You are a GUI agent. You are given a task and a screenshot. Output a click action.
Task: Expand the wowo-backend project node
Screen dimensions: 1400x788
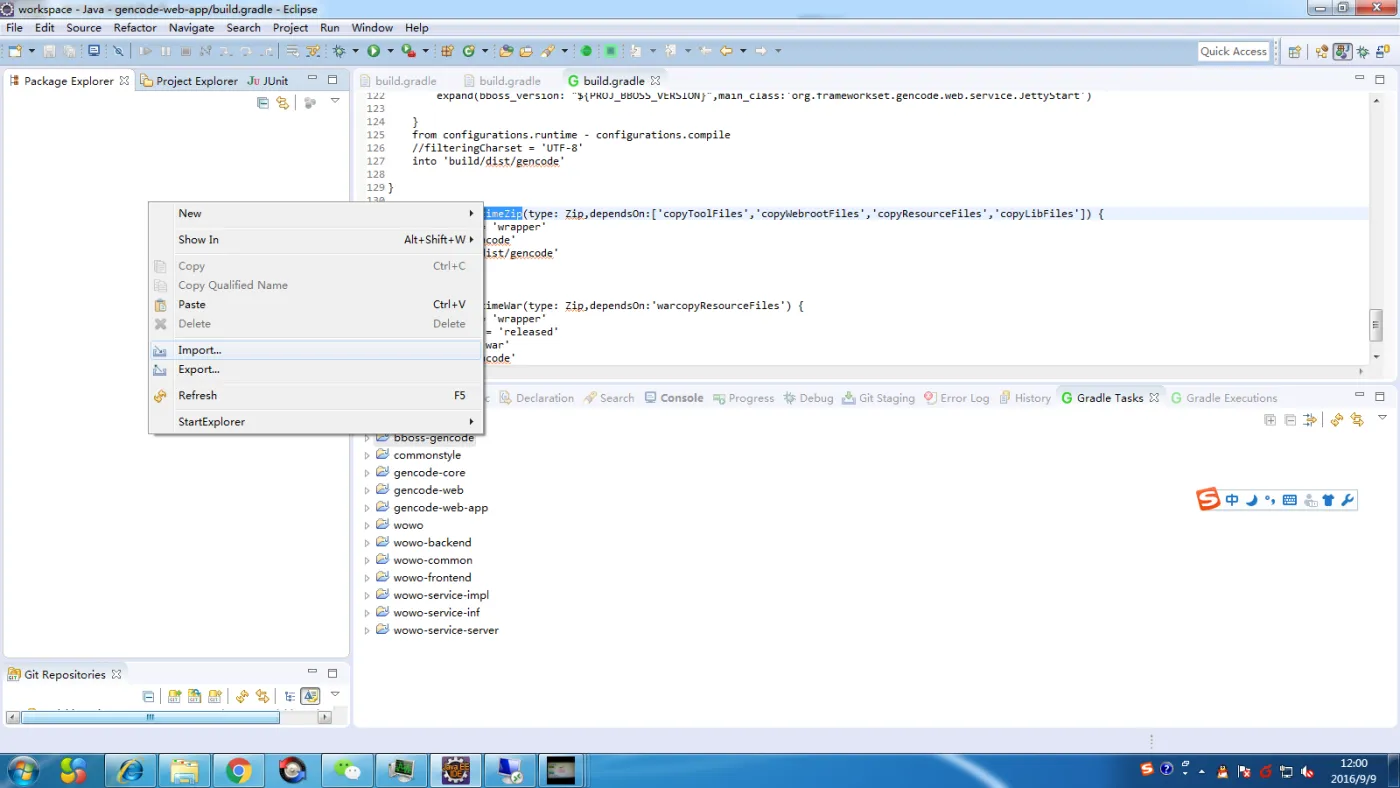[367, 543]
